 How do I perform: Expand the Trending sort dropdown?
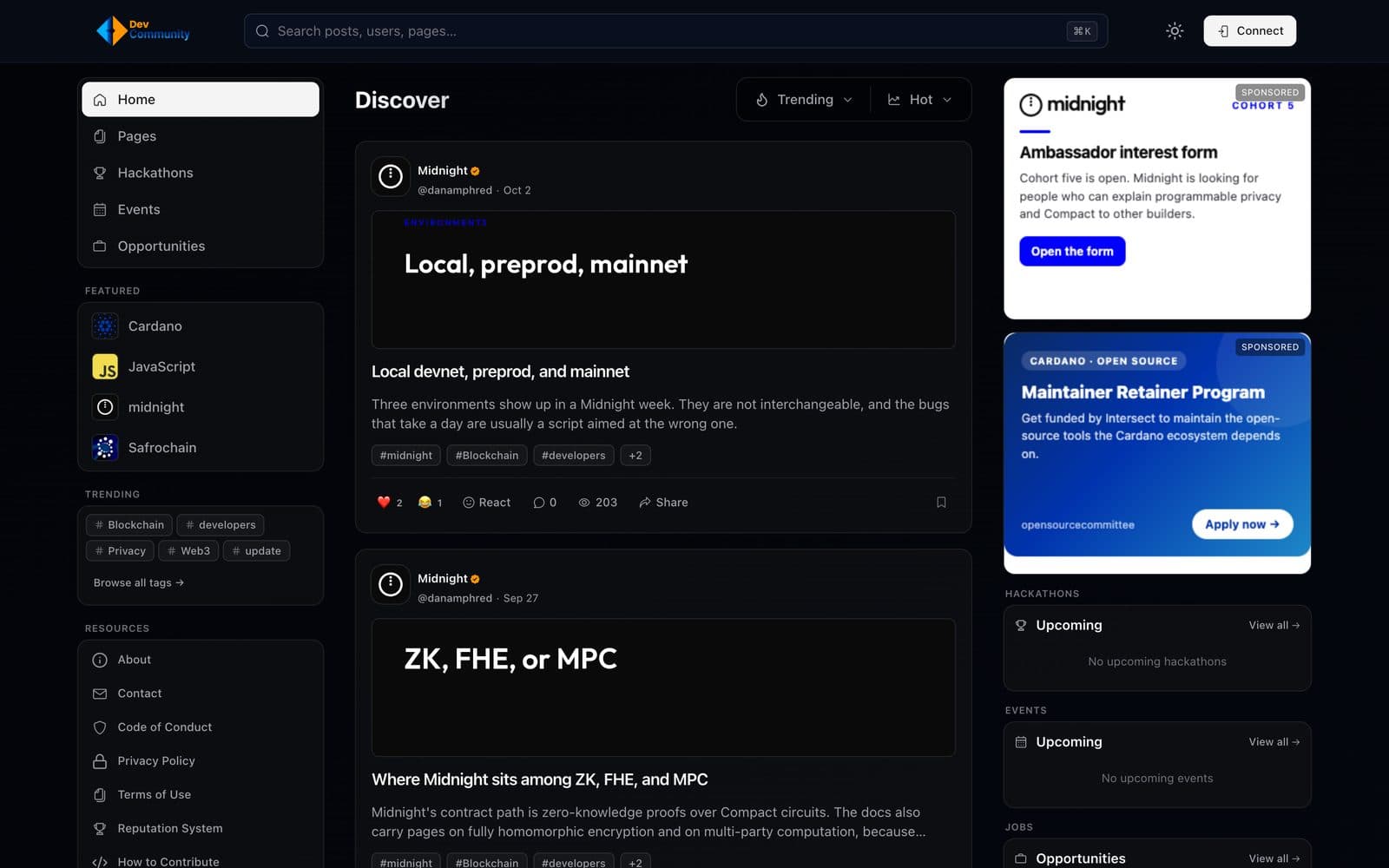click(804, 100)
